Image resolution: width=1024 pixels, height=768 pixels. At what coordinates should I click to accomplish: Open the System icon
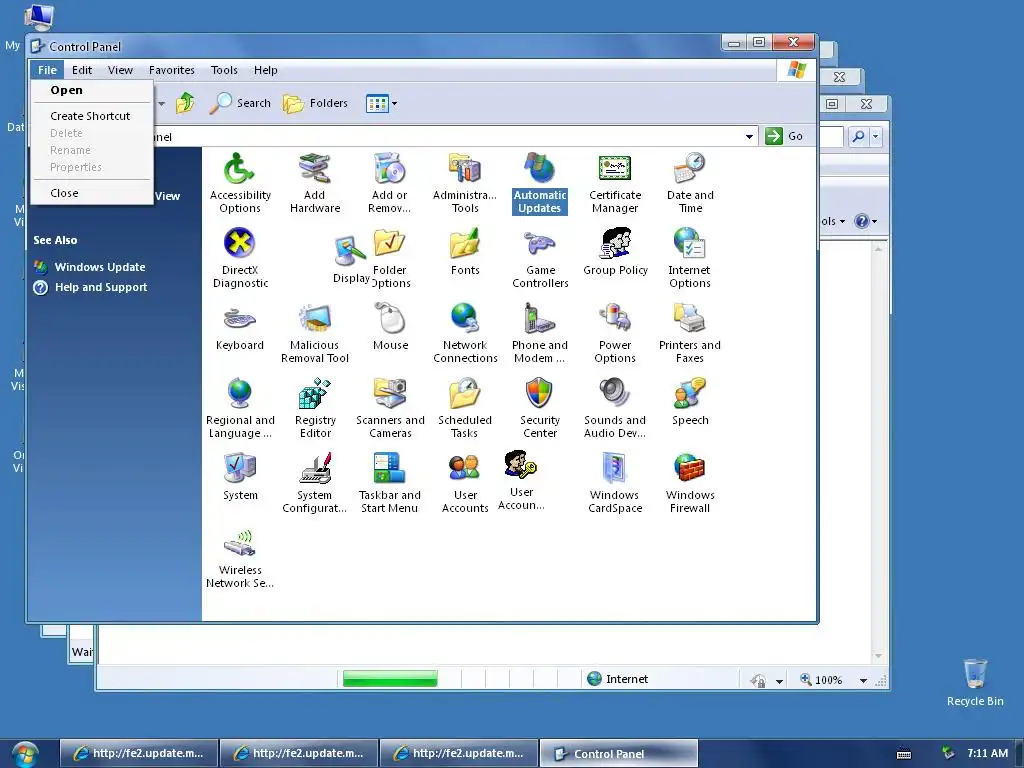(240, 477)
